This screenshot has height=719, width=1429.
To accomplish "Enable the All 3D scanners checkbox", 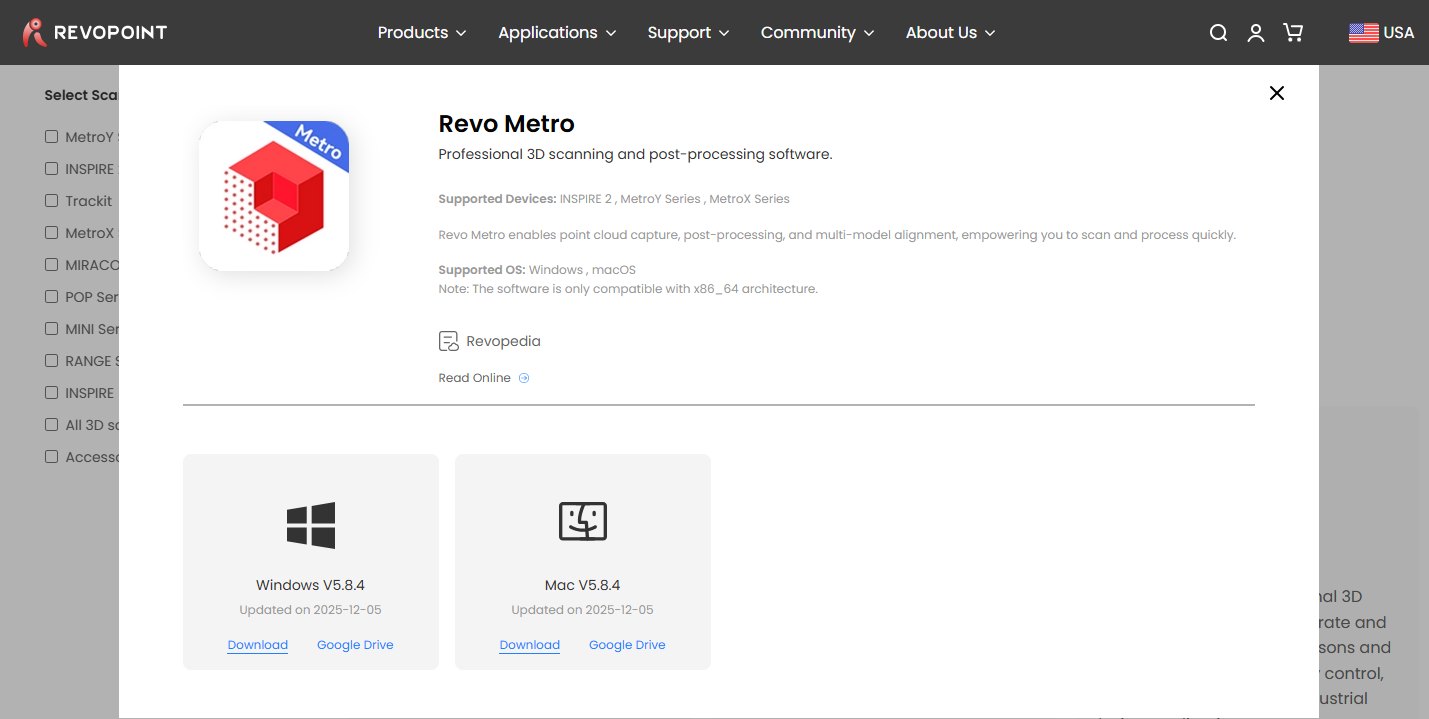I will 52,425.
